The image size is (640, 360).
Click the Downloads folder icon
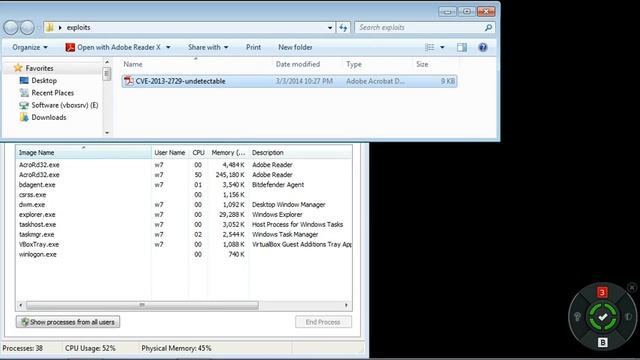point(24,117)
